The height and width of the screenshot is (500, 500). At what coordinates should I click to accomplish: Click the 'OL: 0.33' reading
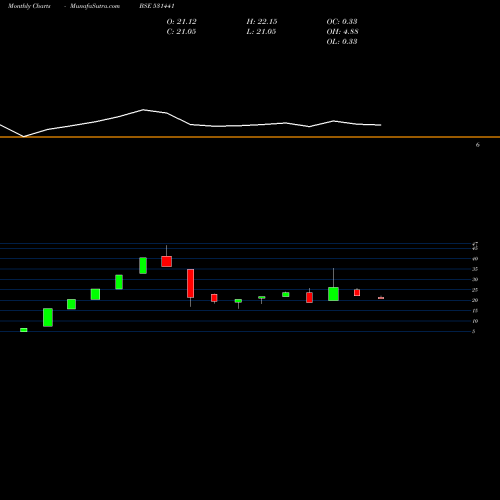coord(342,42)
